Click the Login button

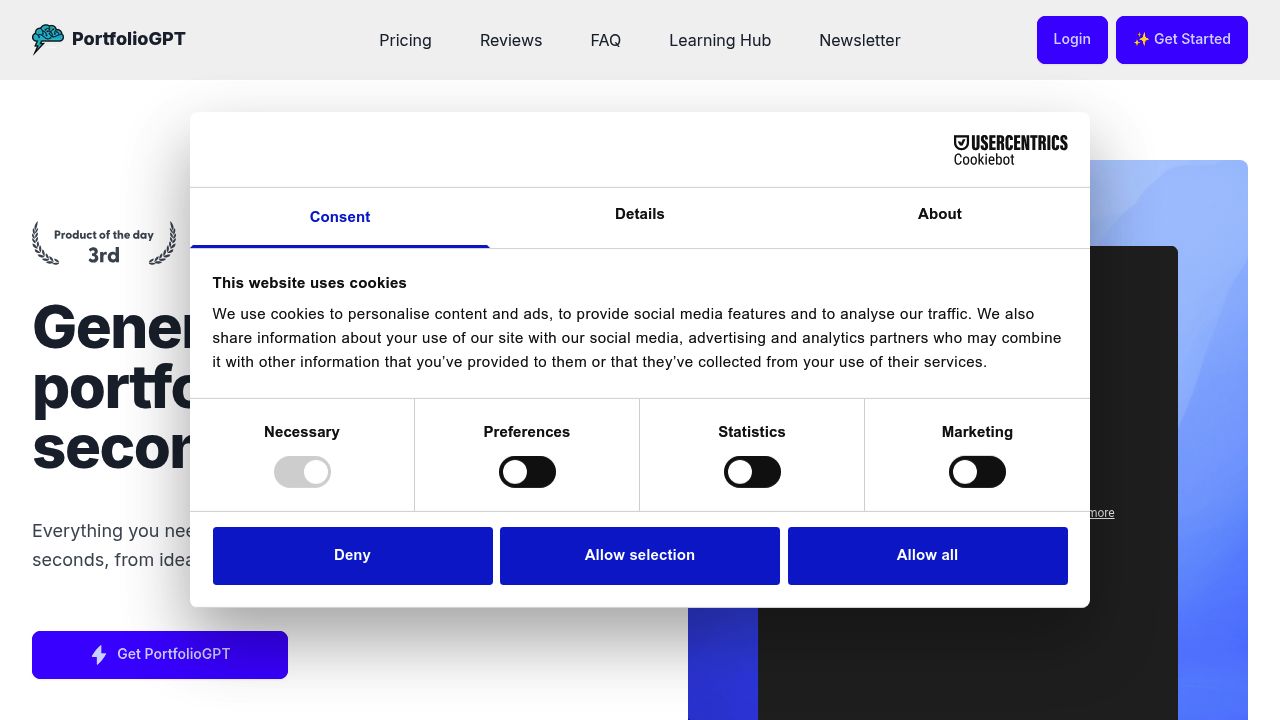tap(1072, 40)
